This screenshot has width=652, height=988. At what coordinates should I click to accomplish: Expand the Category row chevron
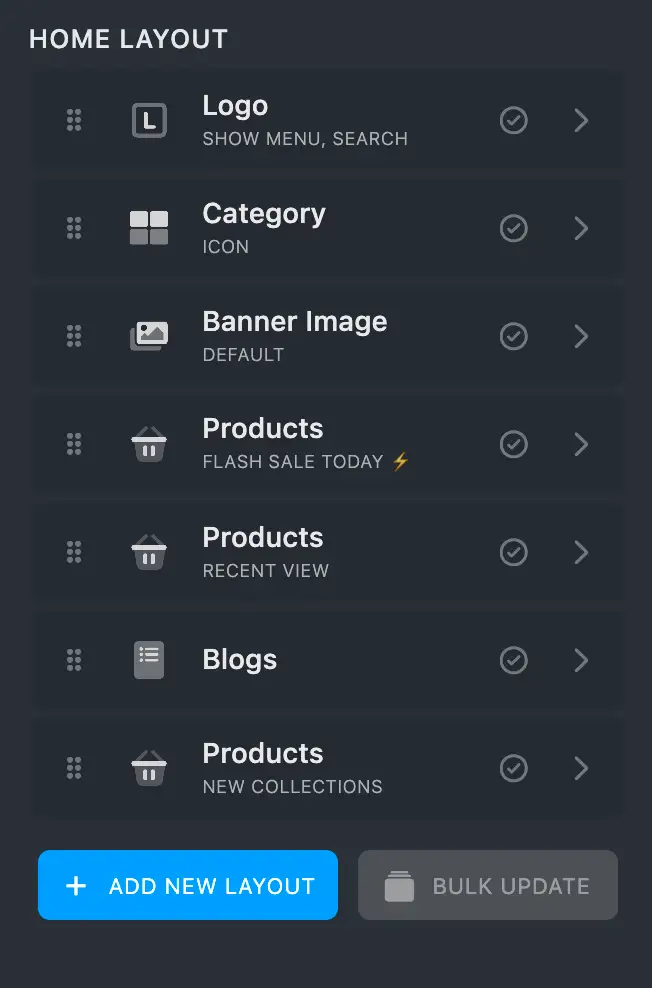tap(581, 229)
